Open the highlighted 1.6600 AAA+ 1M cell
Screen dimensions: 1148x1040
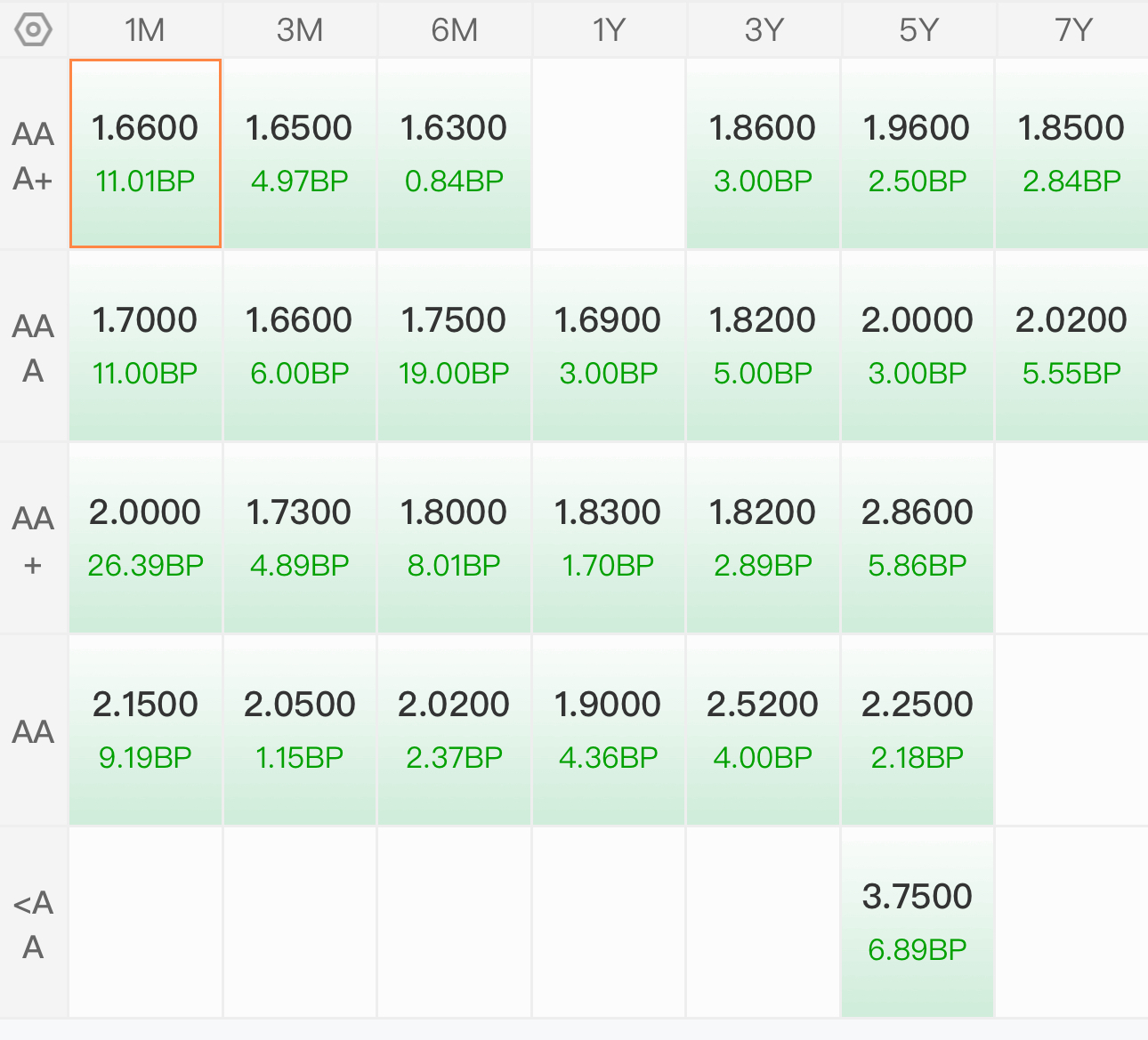[x=145, y=154]
